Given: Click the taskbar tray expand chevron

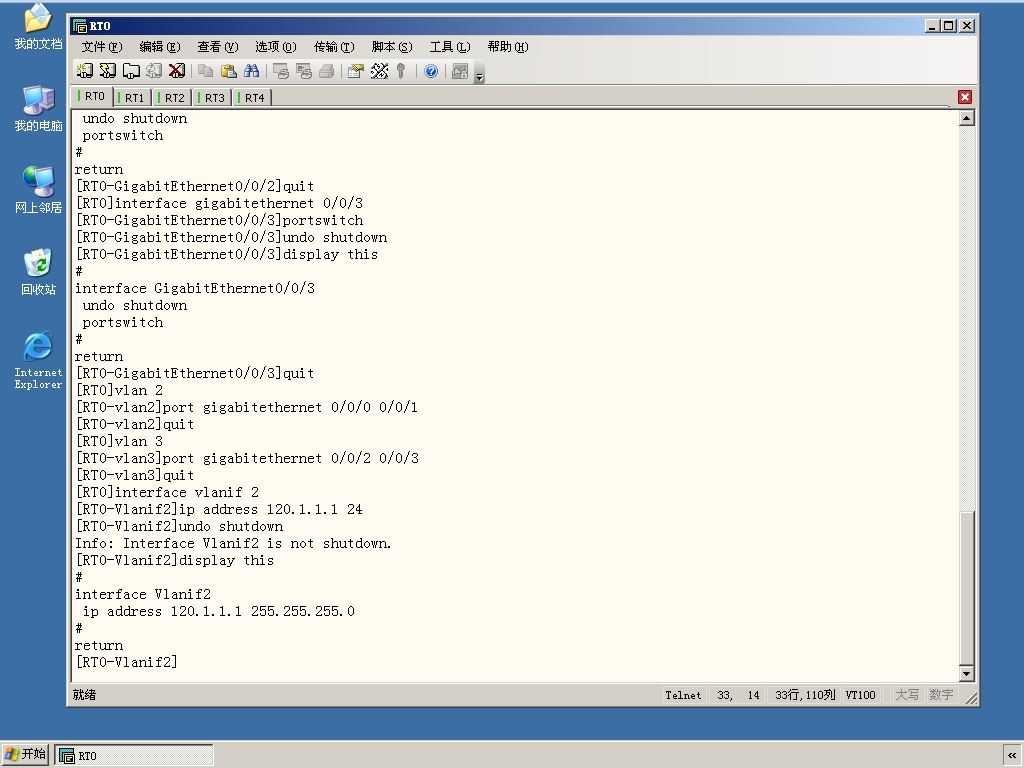Looking at the screenshot, I should [1012, 755].
